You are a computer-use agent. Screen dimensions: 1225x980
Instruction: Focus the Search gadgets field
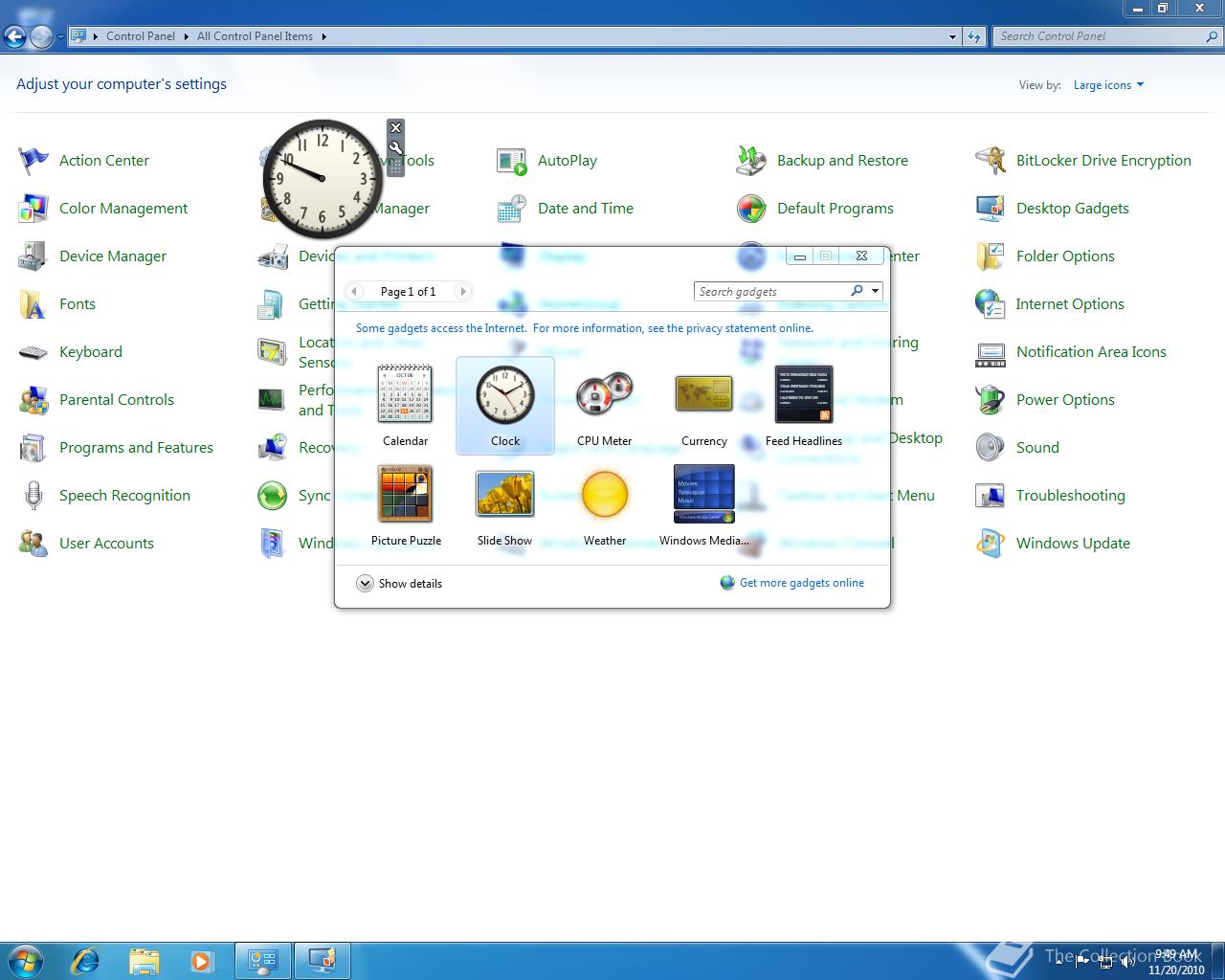(771, 291)
